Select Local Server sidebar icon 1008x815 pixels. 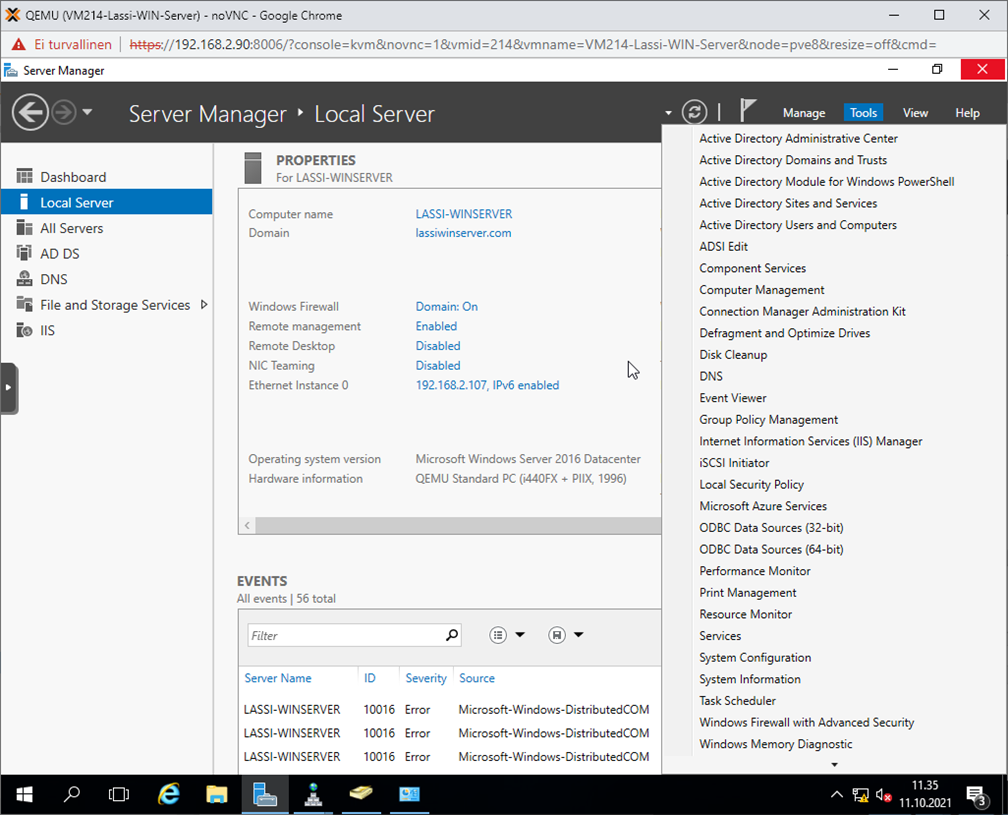pos(24,202)
